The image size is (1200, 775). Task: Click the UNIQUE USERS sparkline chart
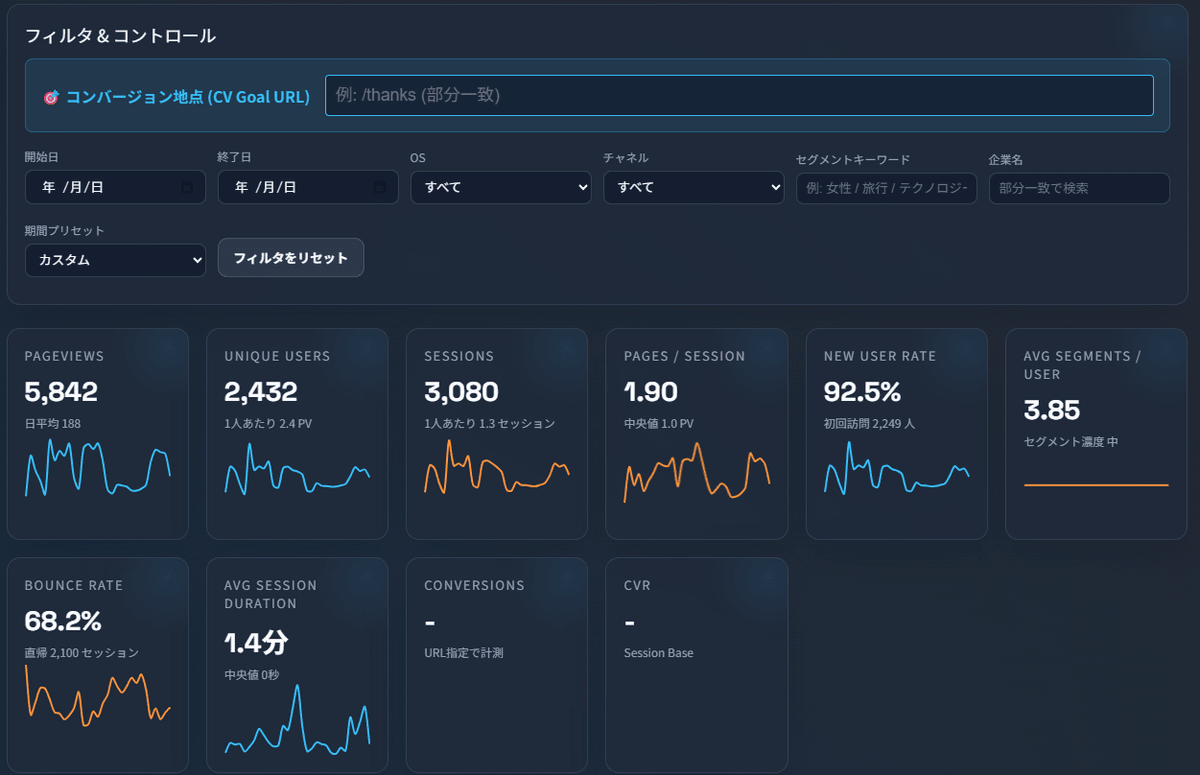pos(297,472)
